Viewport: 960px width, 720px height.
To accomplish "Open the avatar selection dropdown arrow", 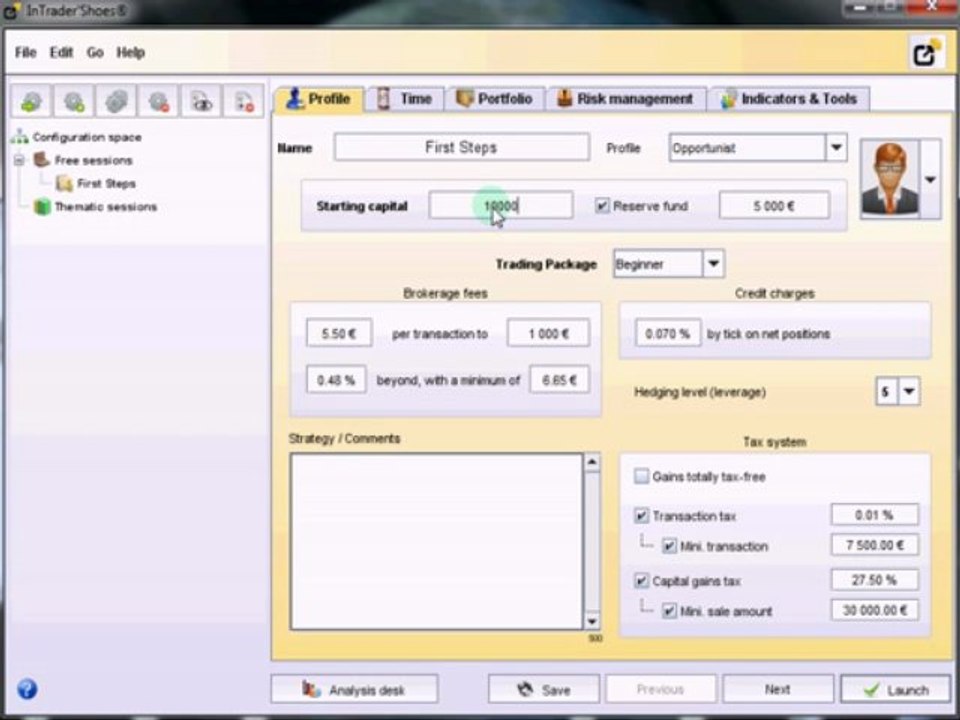I will pos(930,179).
